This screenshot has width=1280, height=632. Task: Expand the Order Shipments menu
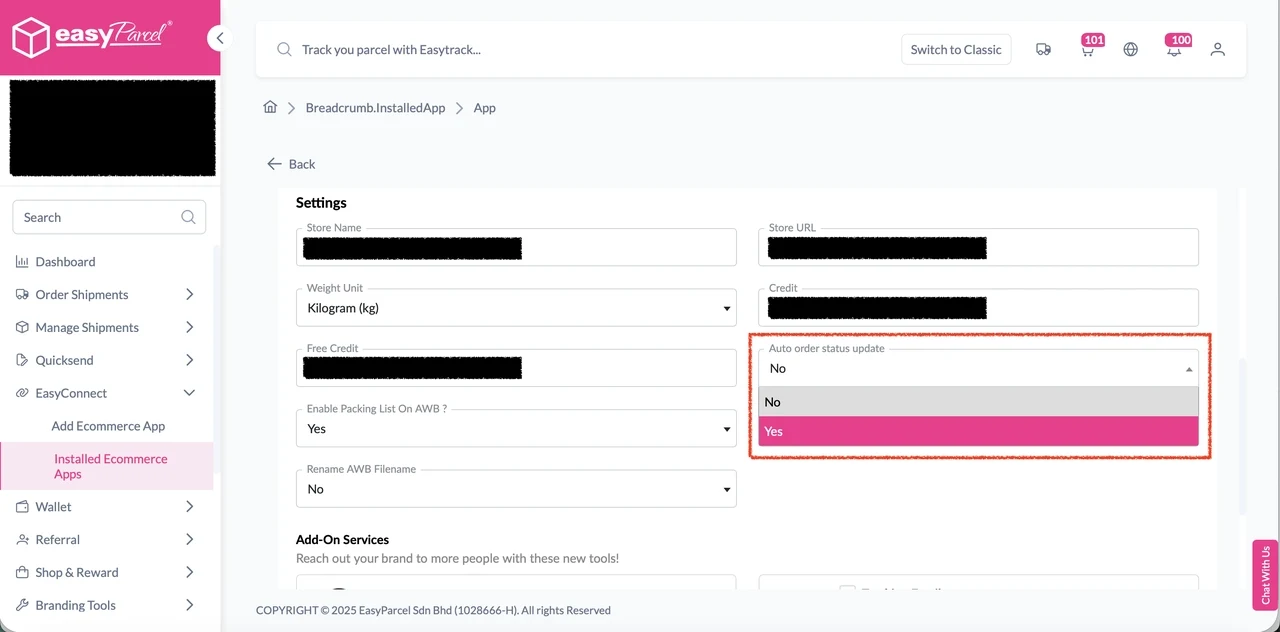click(x=189, y=294)
